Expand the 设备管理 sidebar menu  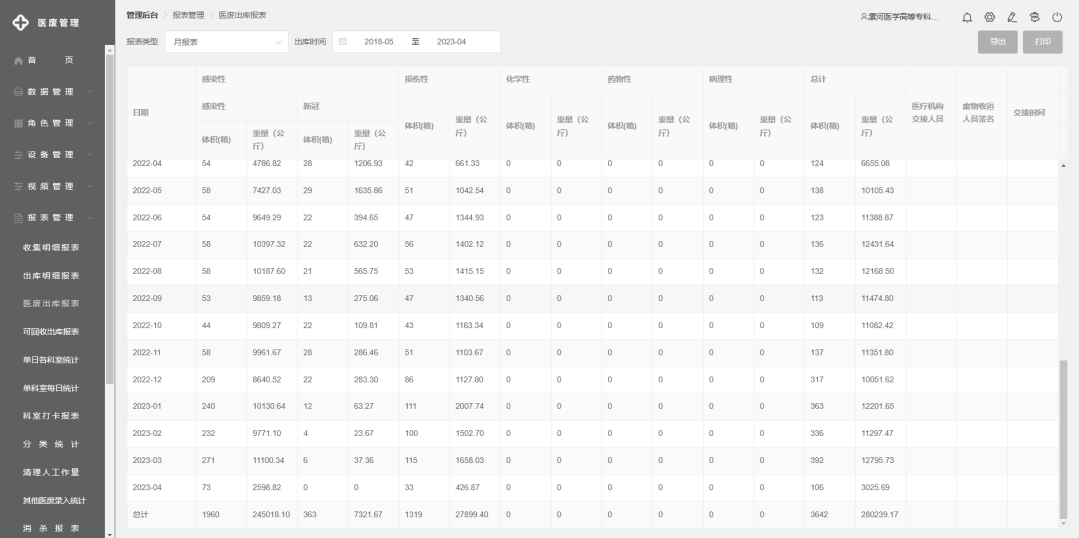coord(52,155)
